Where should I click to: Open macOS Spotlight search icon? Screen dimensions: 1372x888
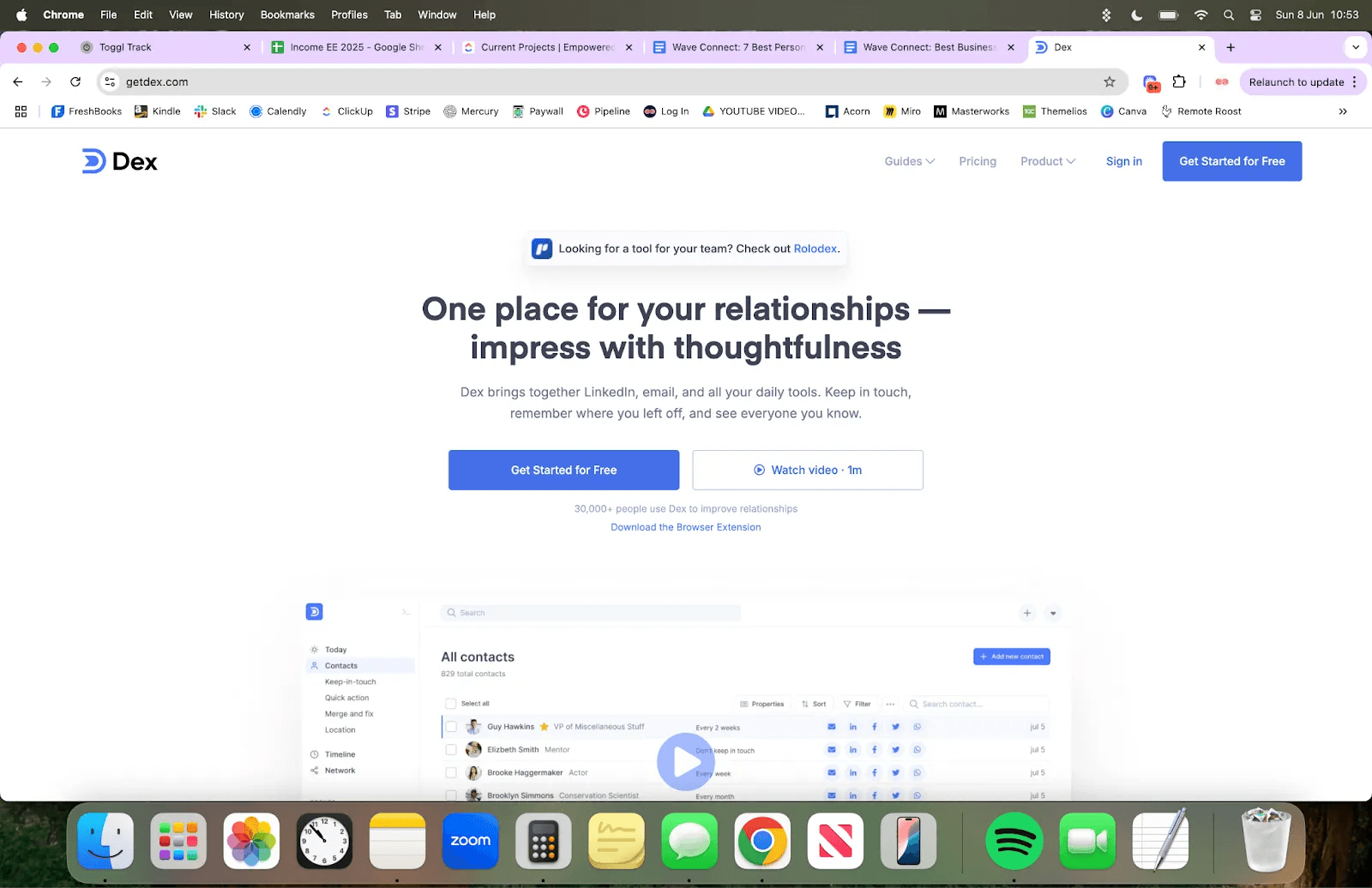click(x=1229, y=15)
